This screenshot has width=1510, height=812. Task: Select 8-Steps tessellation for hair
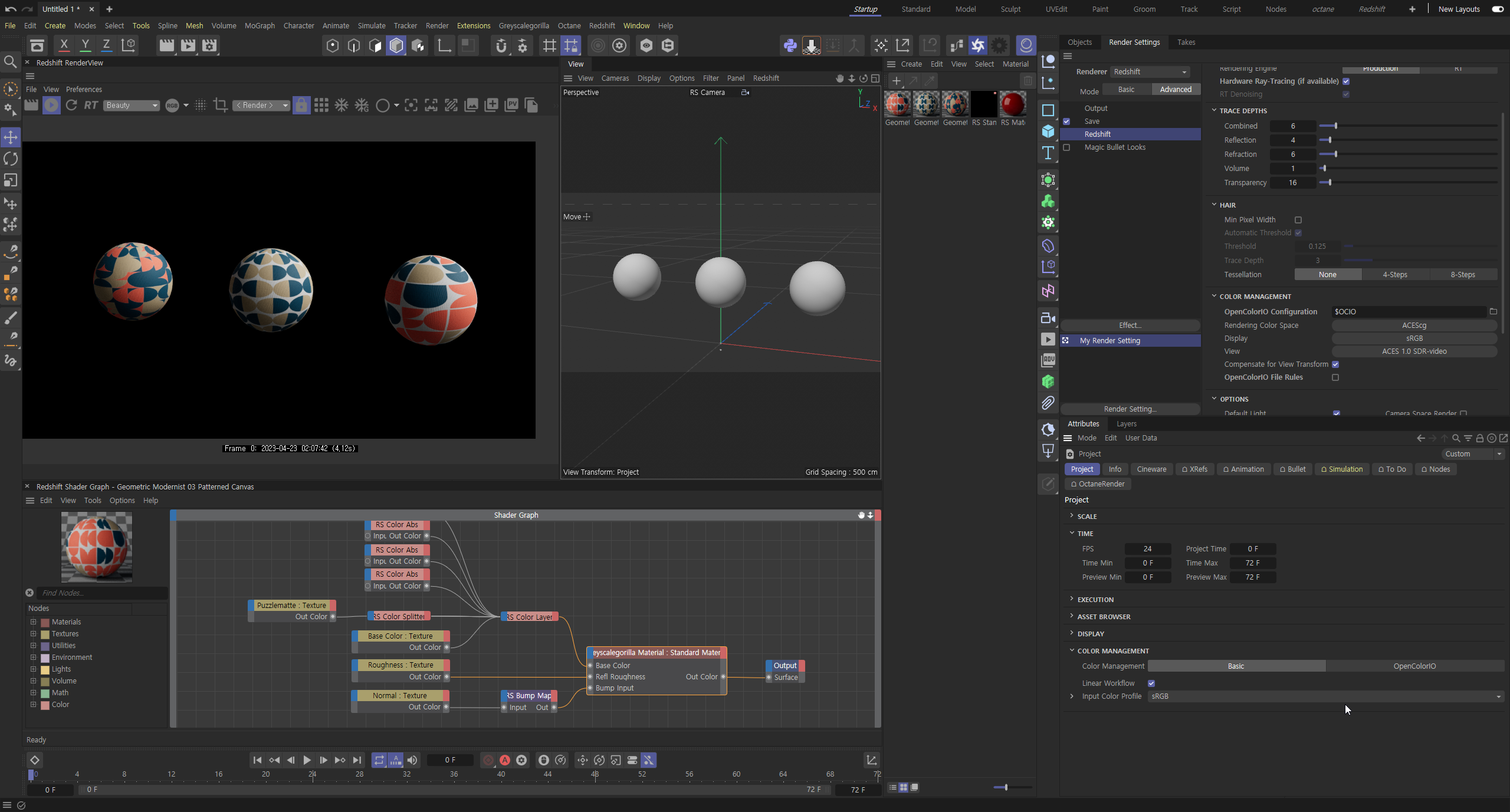point(1462,274)
